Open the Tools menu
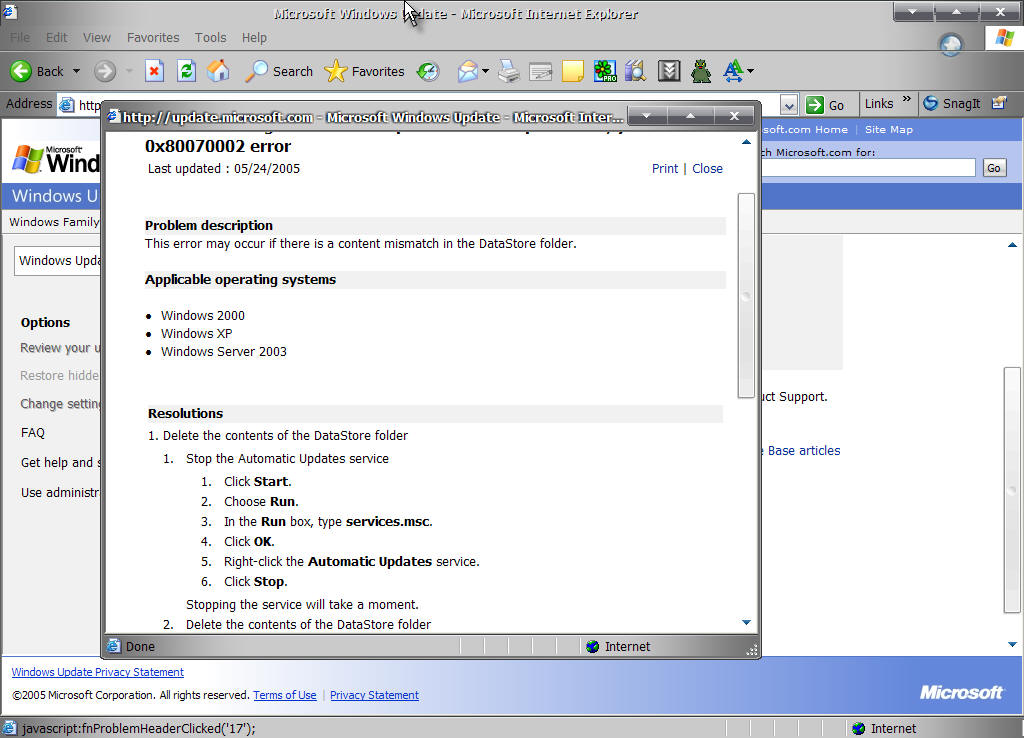 (x=210, y=38)
